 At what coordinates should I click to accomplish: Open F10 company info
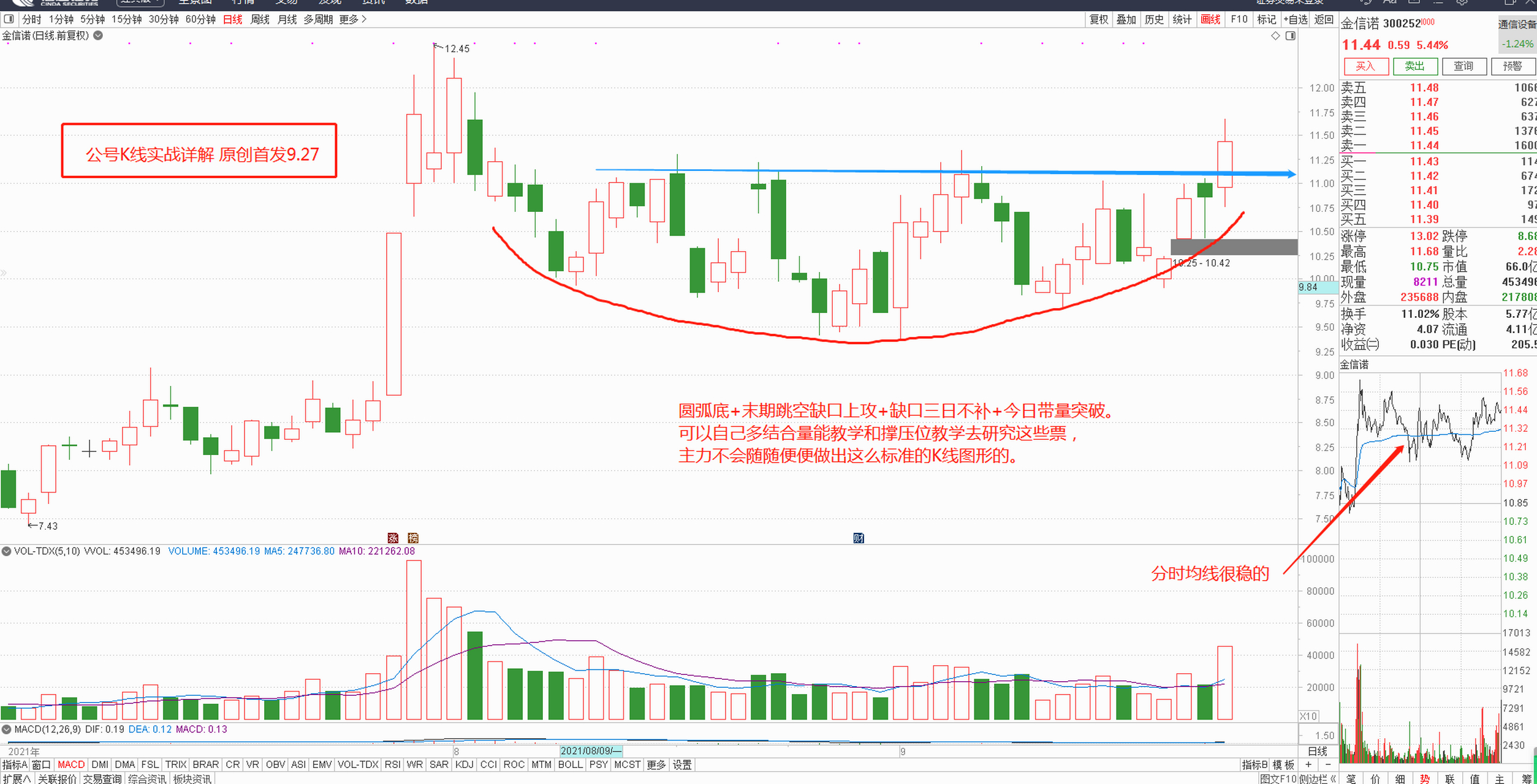point(1239,19)
